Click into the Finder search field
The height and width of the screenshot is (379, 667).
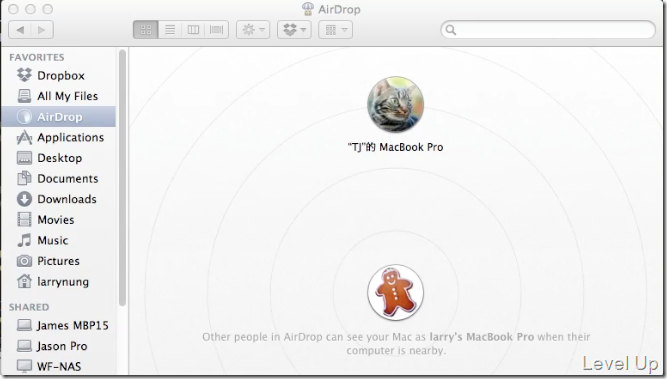(x=548, y=30)
